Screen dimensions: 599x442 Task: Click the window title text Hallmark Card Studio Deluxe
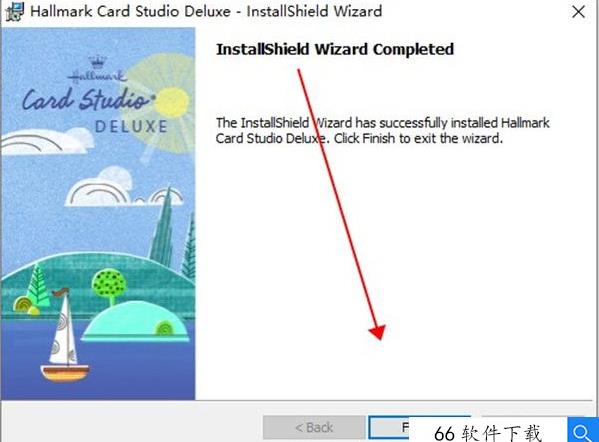pos(130,11)
